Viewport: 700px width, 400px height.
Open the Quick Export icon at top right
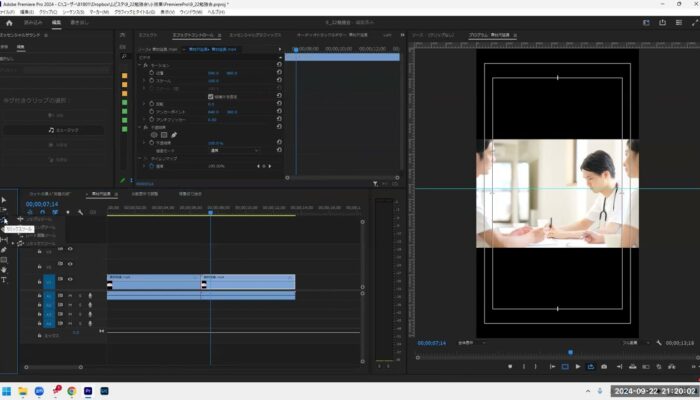662,23
